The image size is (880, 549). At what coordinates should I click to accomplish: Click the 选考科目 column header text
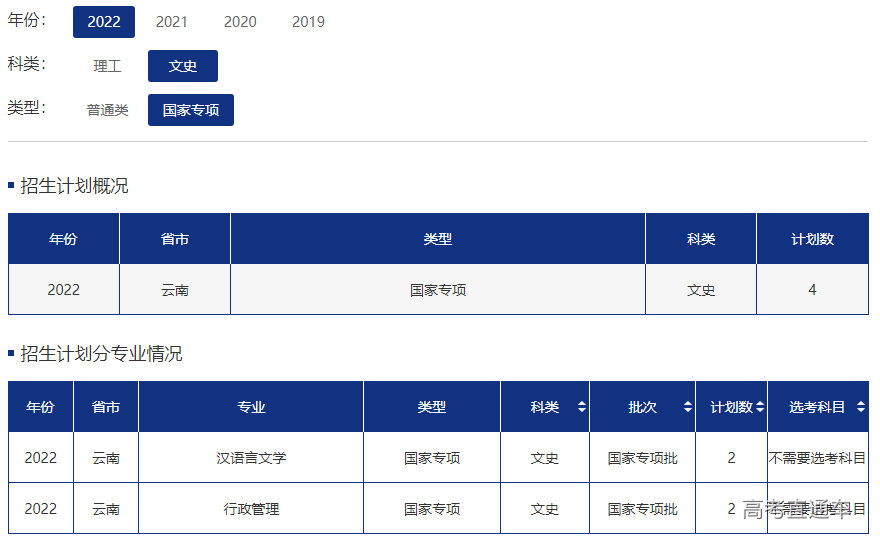(817, 407)
